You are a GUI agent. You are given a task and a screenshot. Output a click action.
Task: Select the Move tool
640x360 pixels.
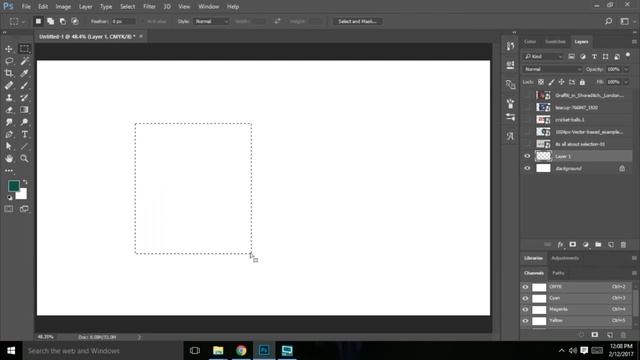pos(9,49)
